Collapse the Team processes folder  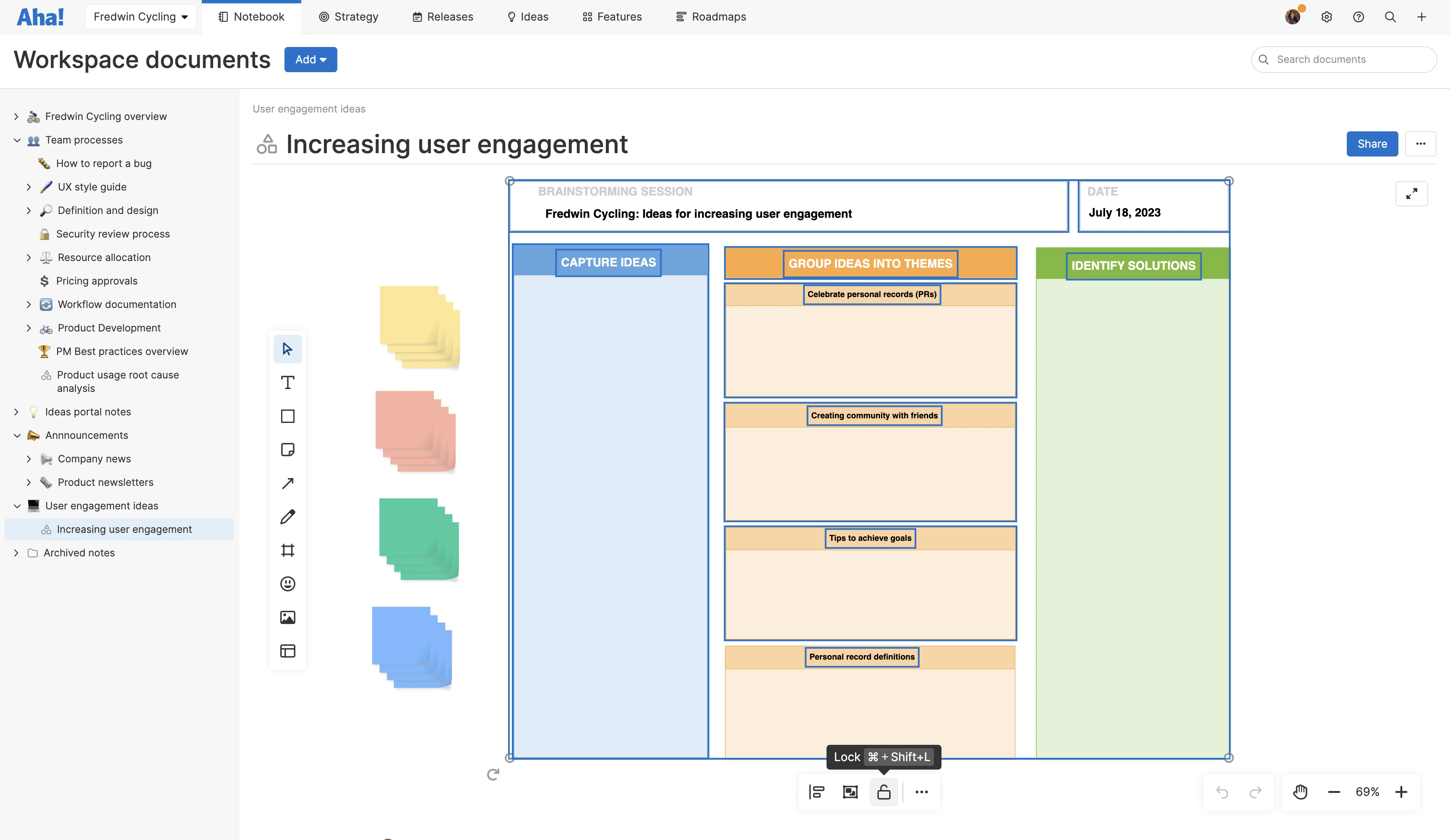(17, 140)
